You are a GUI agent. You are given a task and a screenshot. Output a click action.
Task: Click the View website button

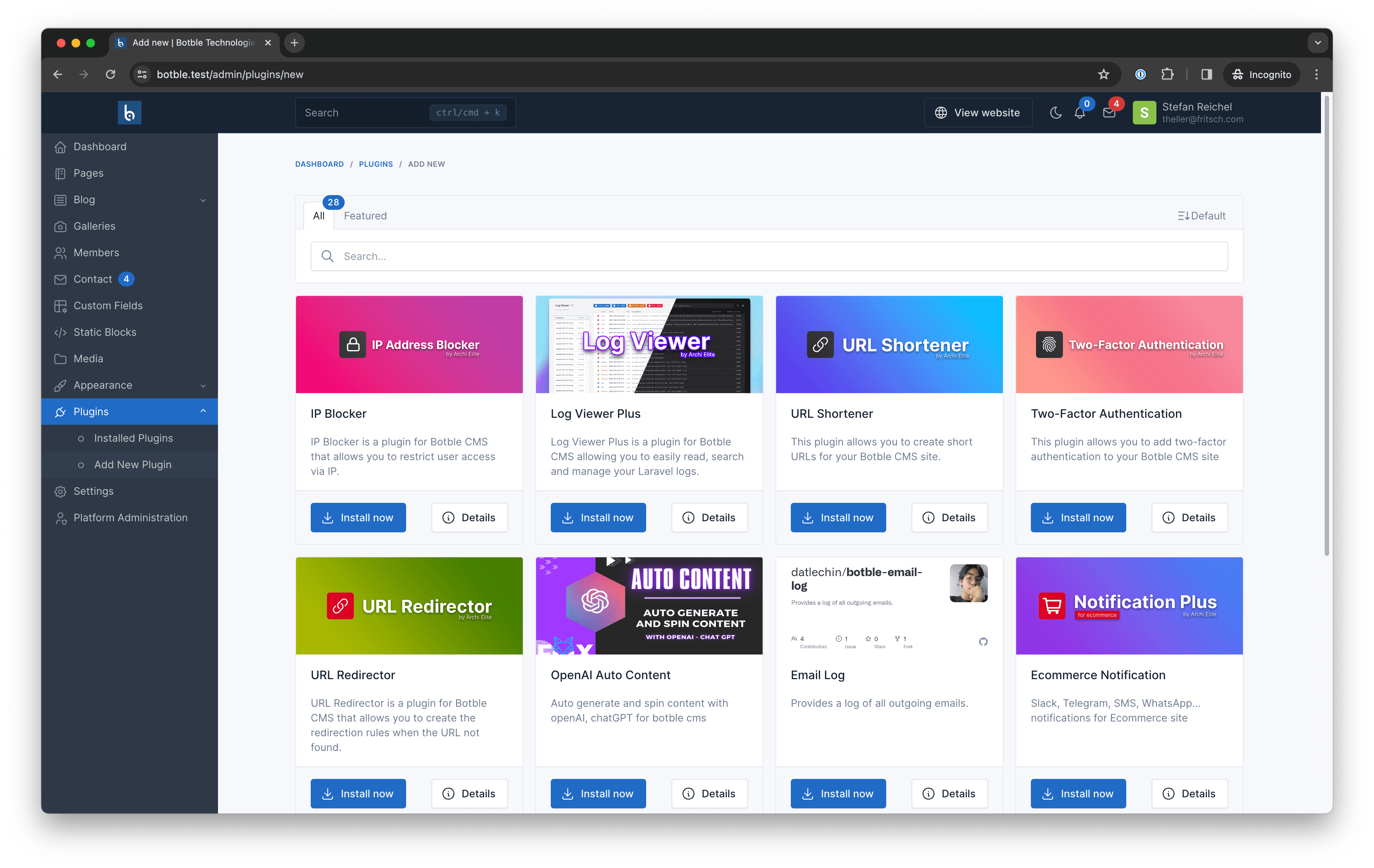pos(977,112)
